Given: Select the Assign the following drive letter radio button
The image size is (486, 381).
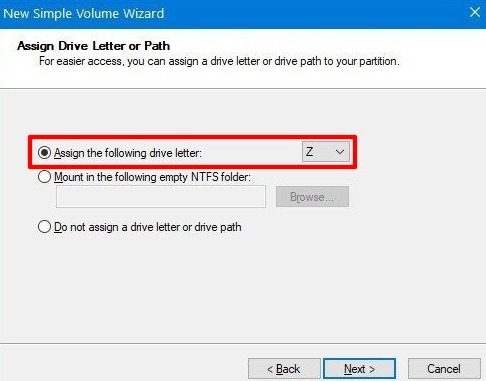Looking at the screenshot, I should tap(44, 153).
